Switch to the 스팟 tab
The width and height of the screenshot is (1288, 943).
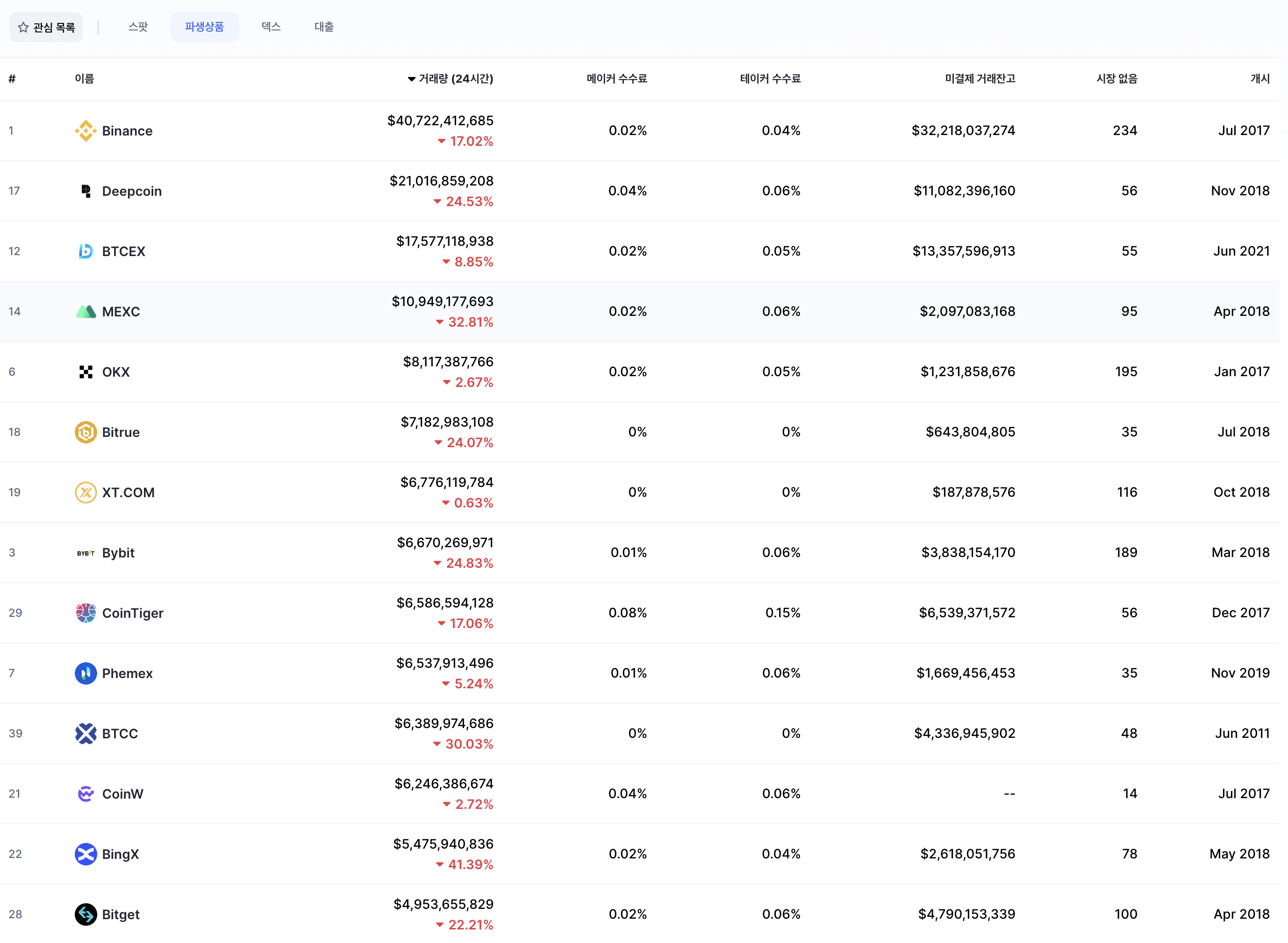(x=137, y=27)
